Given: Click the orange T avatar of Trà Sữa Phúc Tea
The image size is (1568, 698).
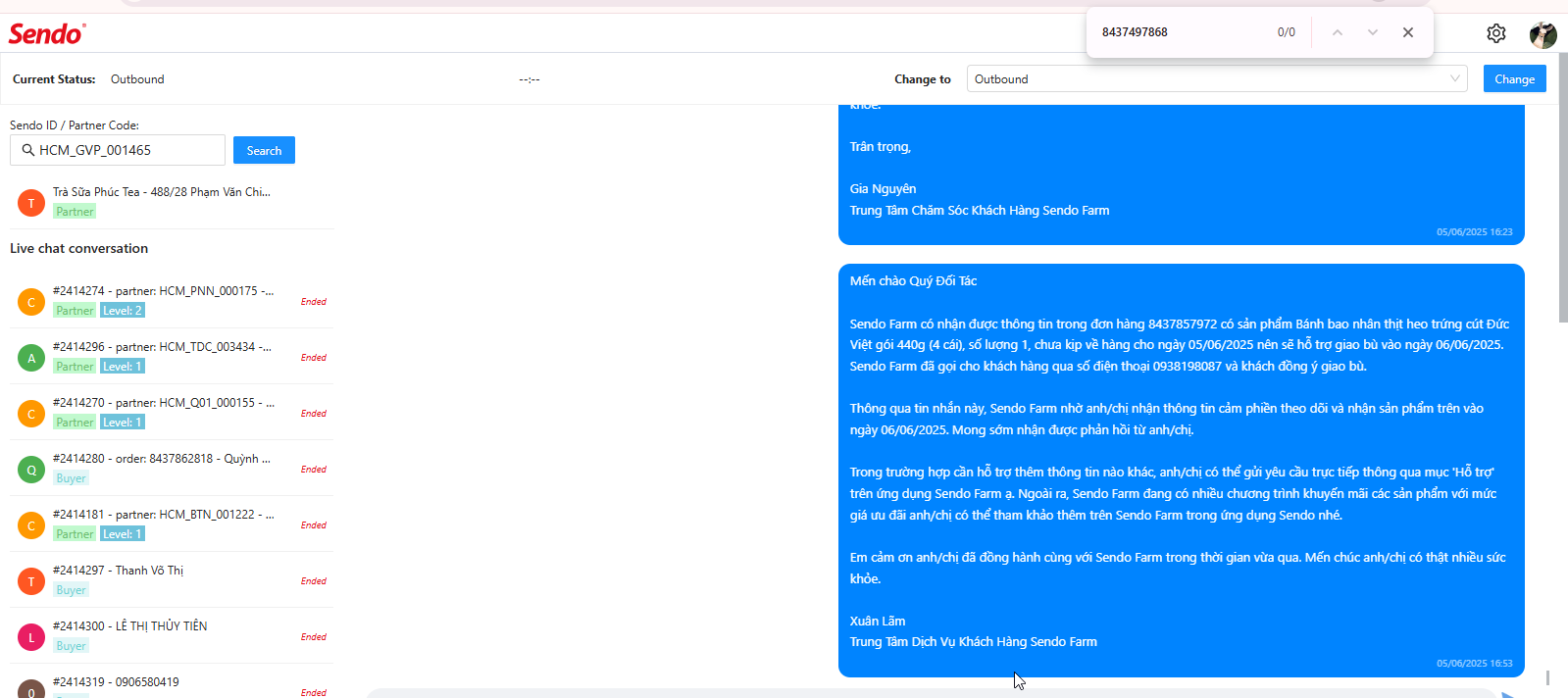Looking at the screenshot, I should click(x=31, y=203).
